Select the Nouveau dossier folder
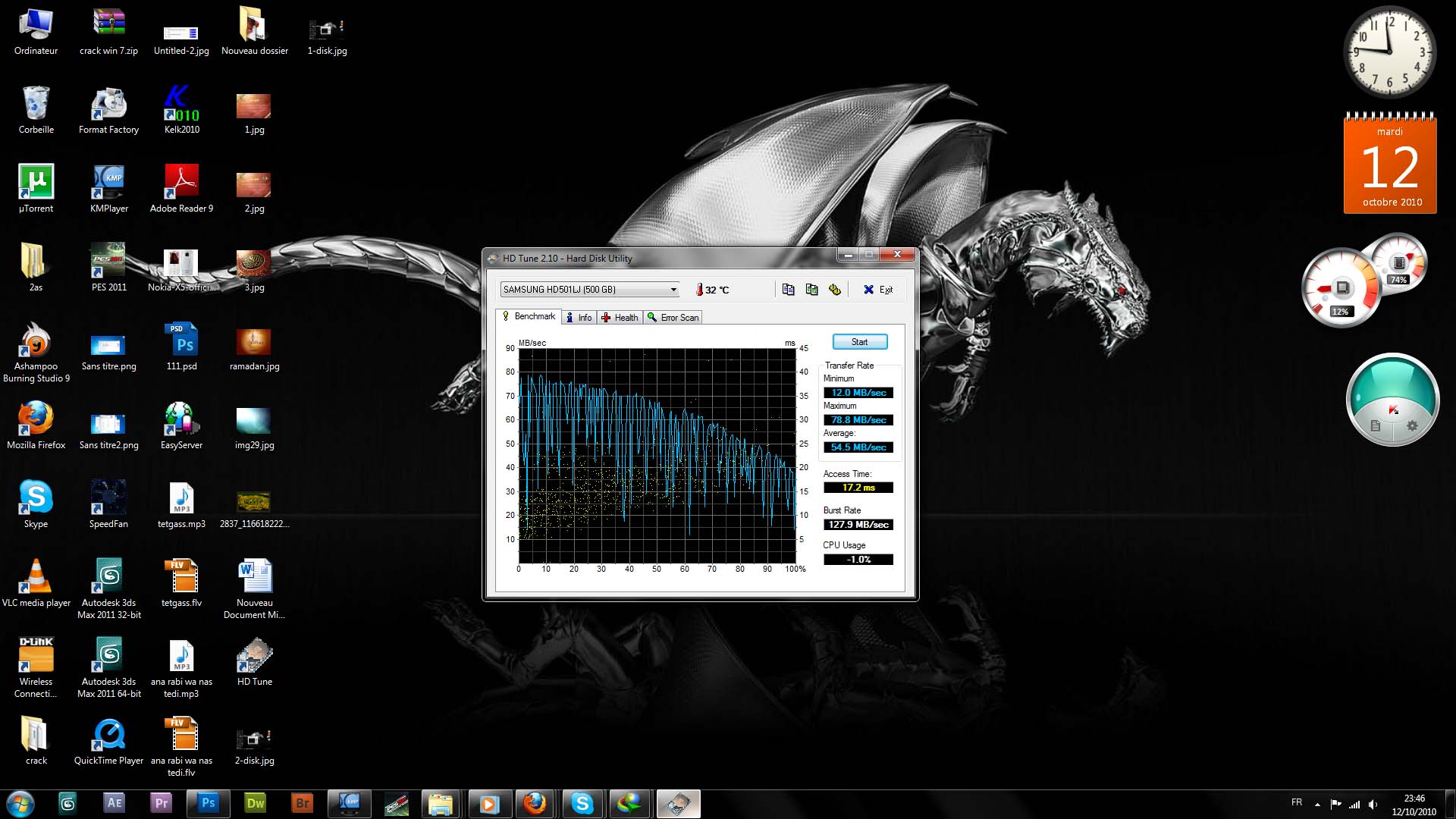The height and width of the screenshot is (819, 1456). pyautogui.click(x=254, y=31)
